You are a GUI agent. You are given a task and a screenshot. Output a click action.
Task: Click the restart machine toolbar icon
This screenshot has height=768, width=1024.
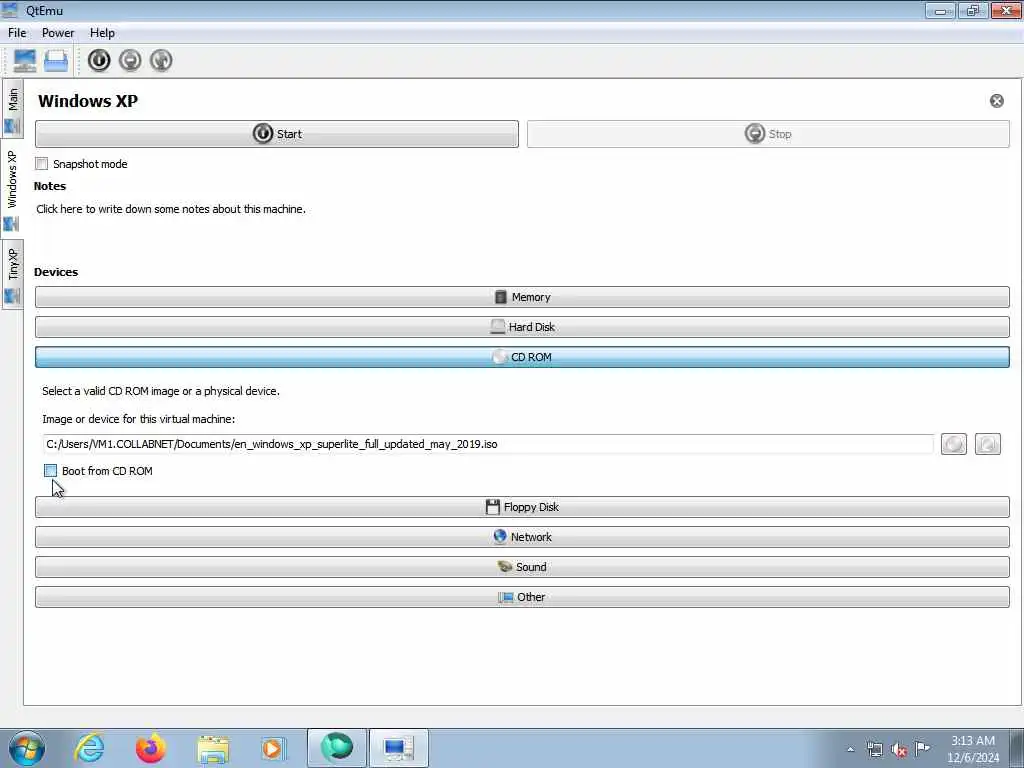[x=161, y=61]
